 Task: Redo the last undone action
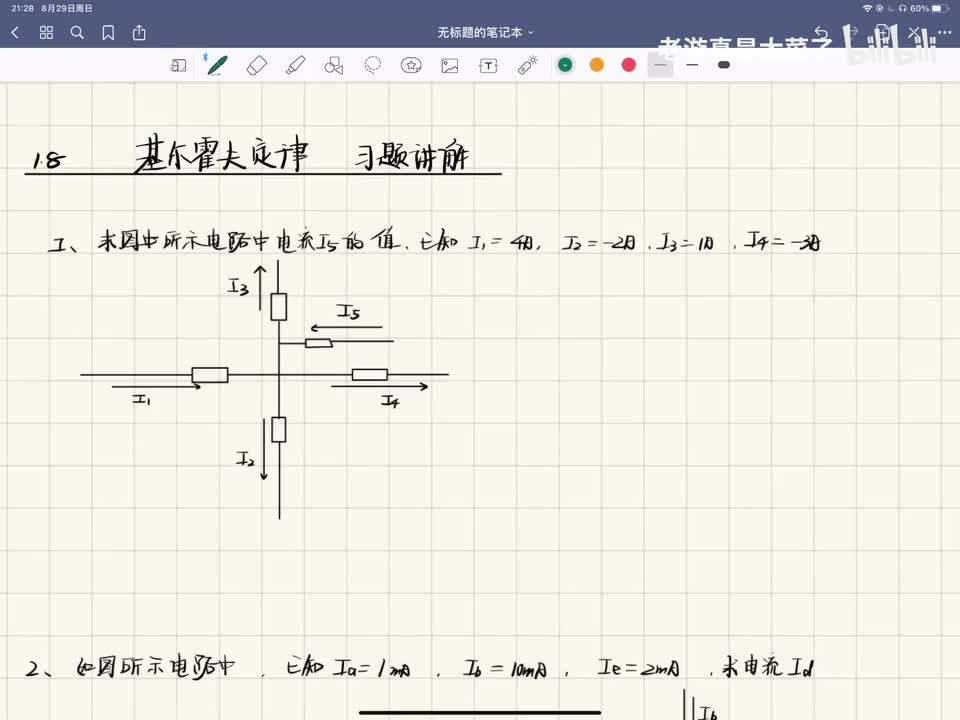coord(852,33)
